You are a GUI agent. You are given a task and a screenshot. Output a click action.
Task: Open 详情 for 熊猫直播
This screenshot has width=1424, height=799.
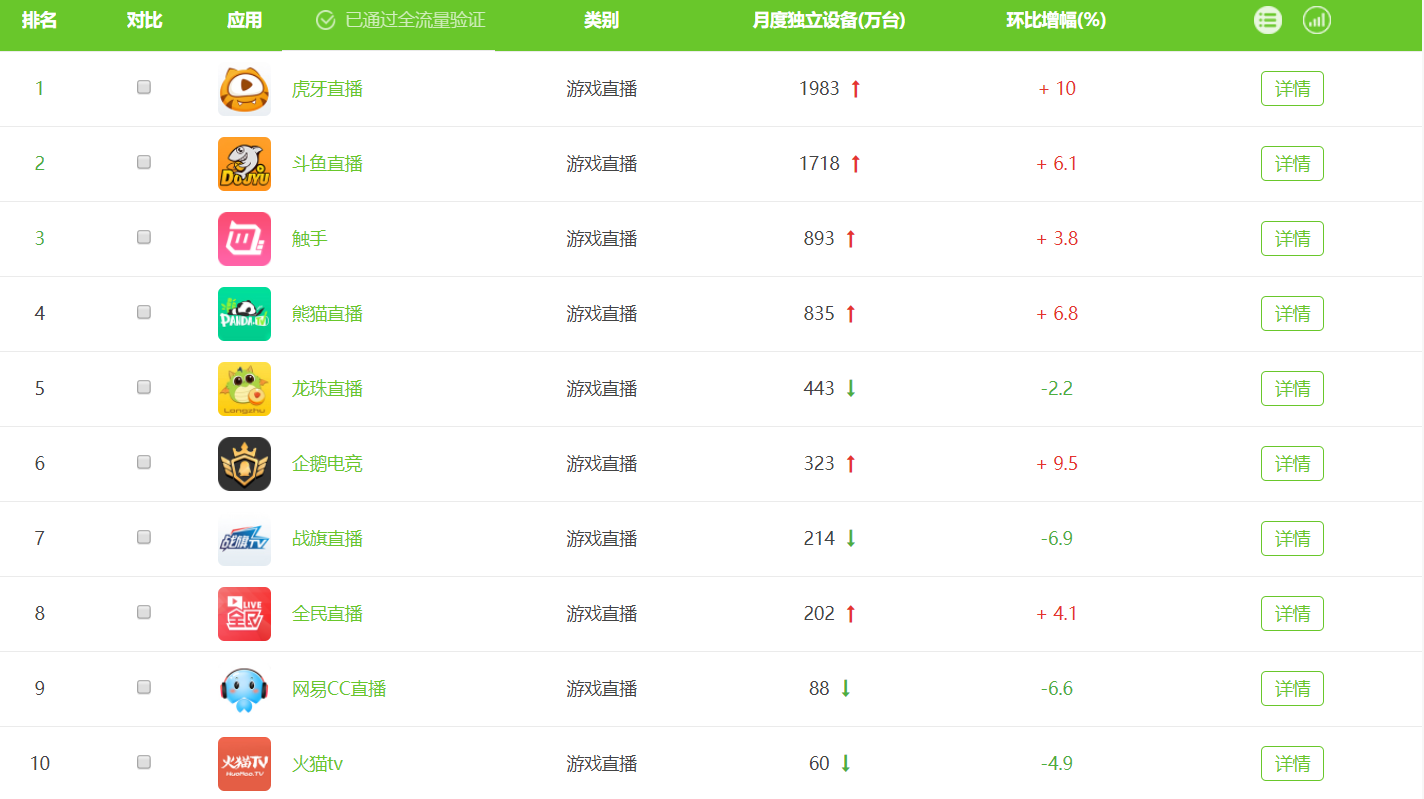(x=1292, y=314)
